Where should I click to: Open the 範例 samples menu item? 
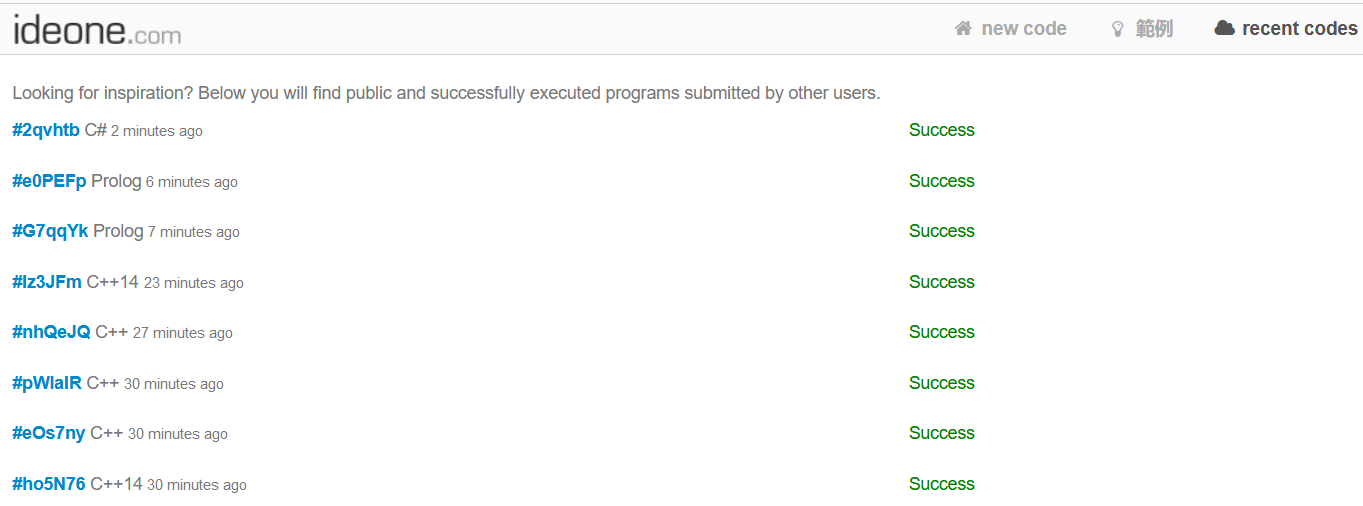pyautogui.click(x=1154, y=29)
